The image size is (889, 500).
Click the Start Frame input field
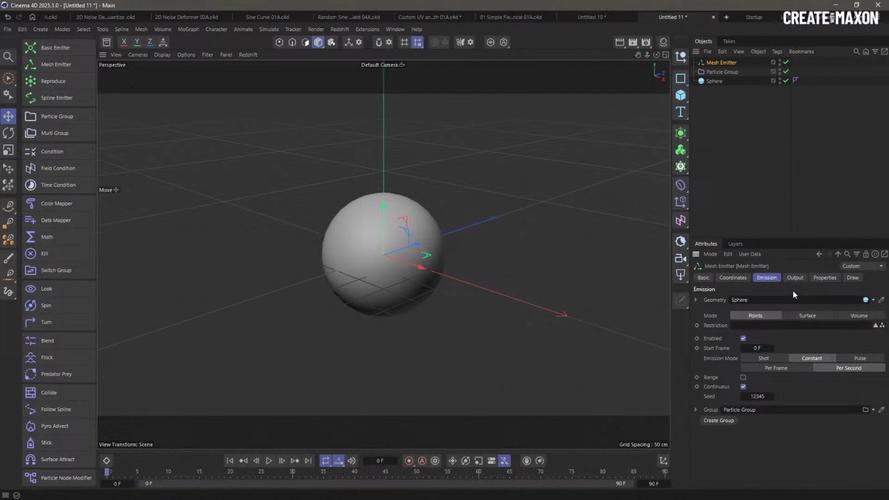pos(757,348)
